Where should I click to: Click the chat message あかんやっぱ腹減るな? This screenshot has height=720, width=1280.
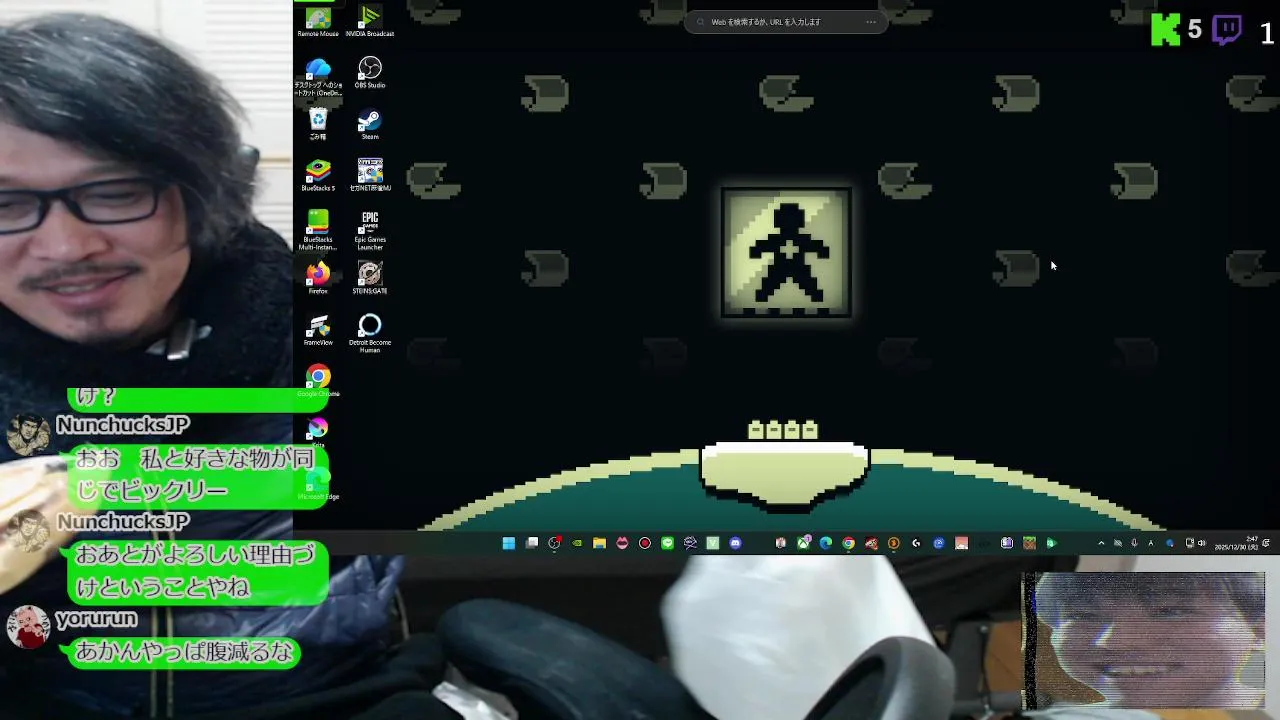tap(185, 653)
